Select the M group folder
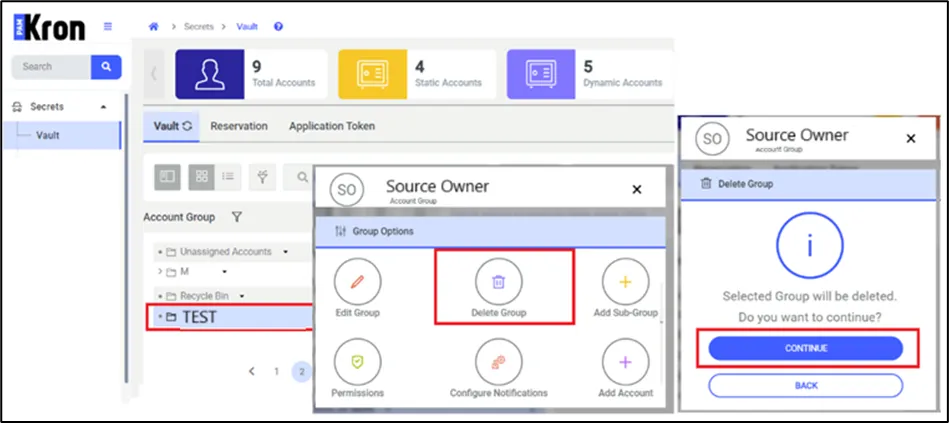 178,272
